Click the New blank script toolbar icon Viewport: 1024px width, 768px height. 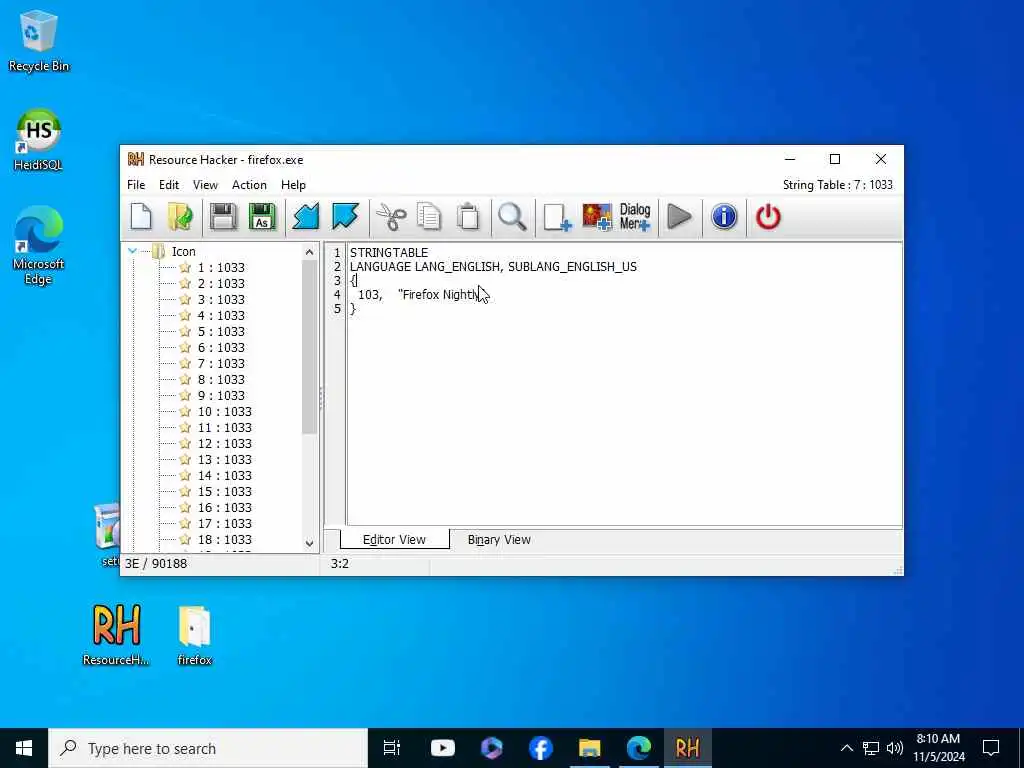pyautogui.click(x=141, y=217)
